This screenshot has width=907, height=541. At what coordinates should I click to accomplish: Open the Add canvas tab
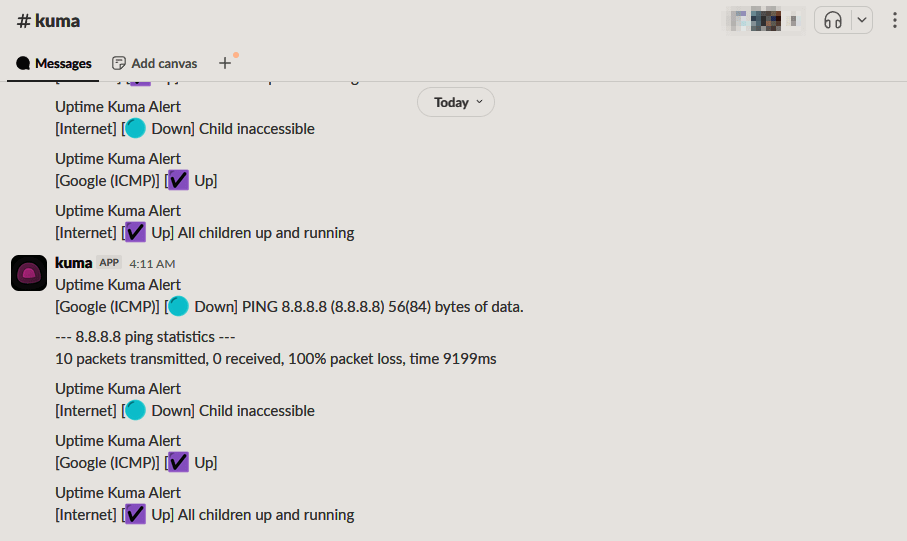154,63
